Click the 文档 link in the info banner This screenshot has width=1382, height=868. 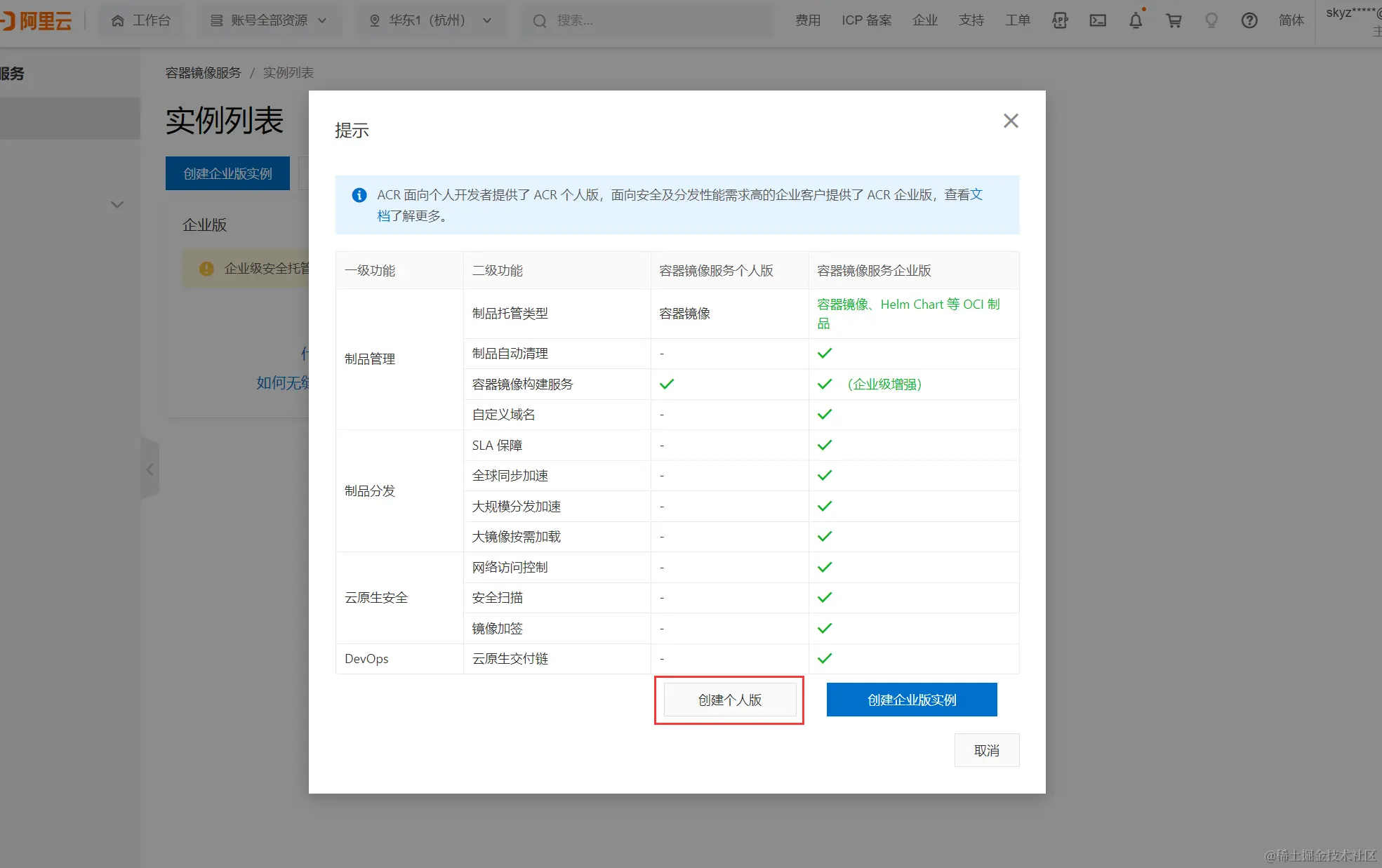[x=976, y=194]
